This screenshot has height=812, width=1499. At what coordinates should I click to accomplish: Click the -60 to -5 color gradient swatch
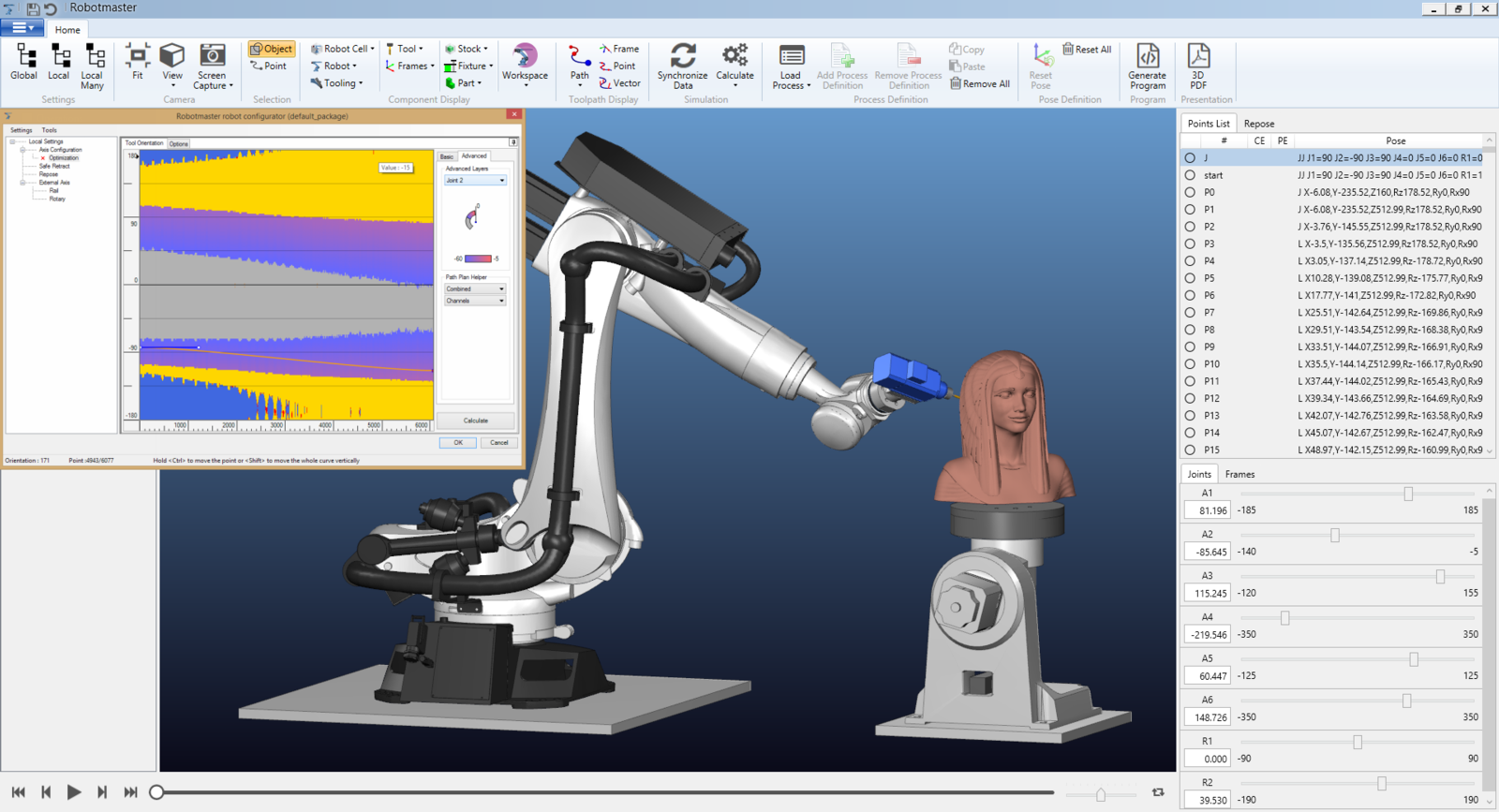click(x=478, y=258)
